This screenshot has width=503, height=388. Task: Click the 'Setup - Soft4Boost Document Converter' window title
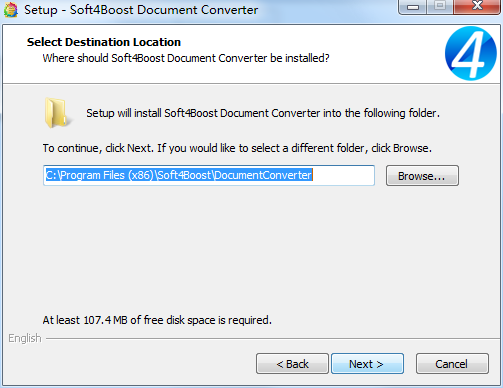tap(141, 10)
